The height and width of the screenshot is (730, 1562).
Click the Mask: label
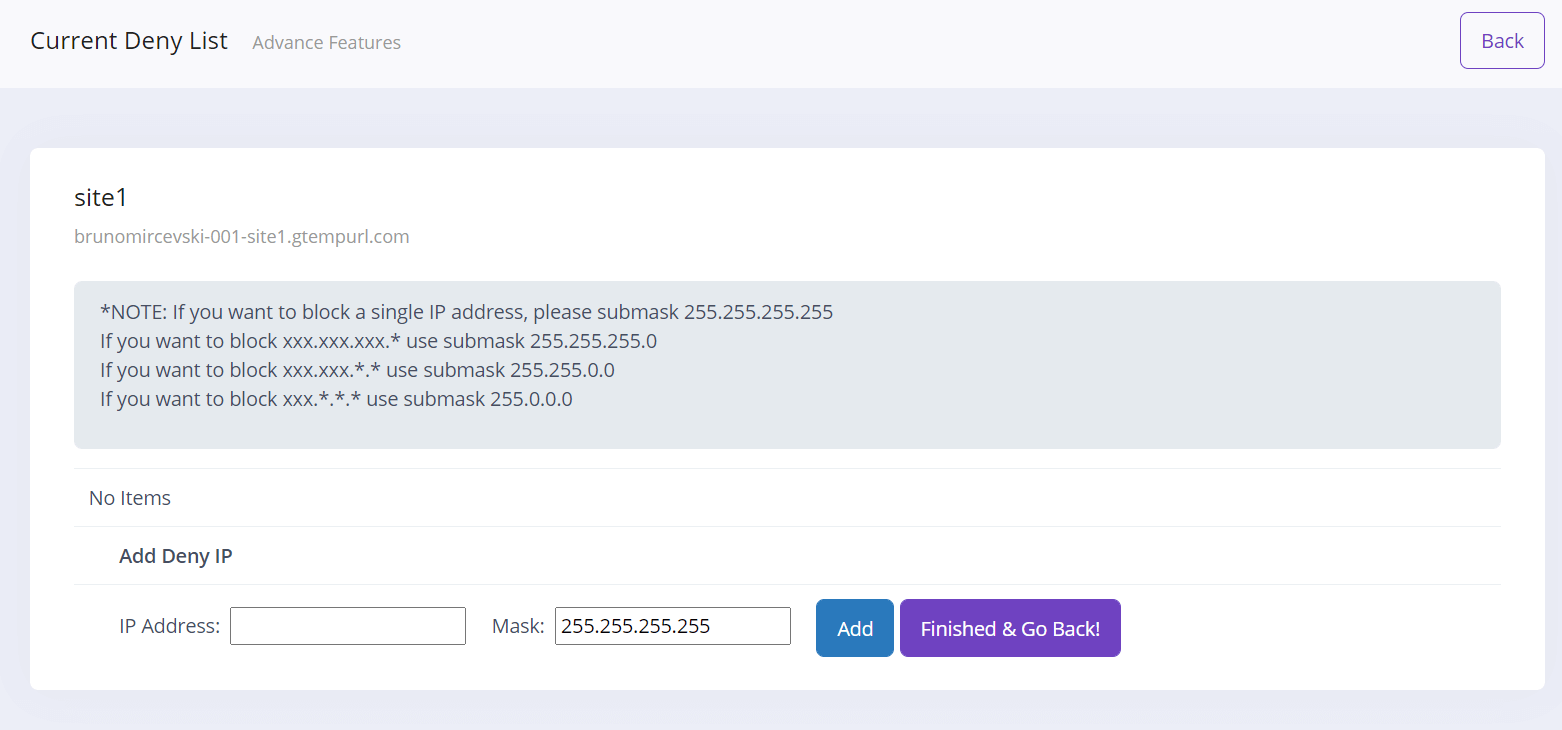pyautogui.click(x=518, y=627)
